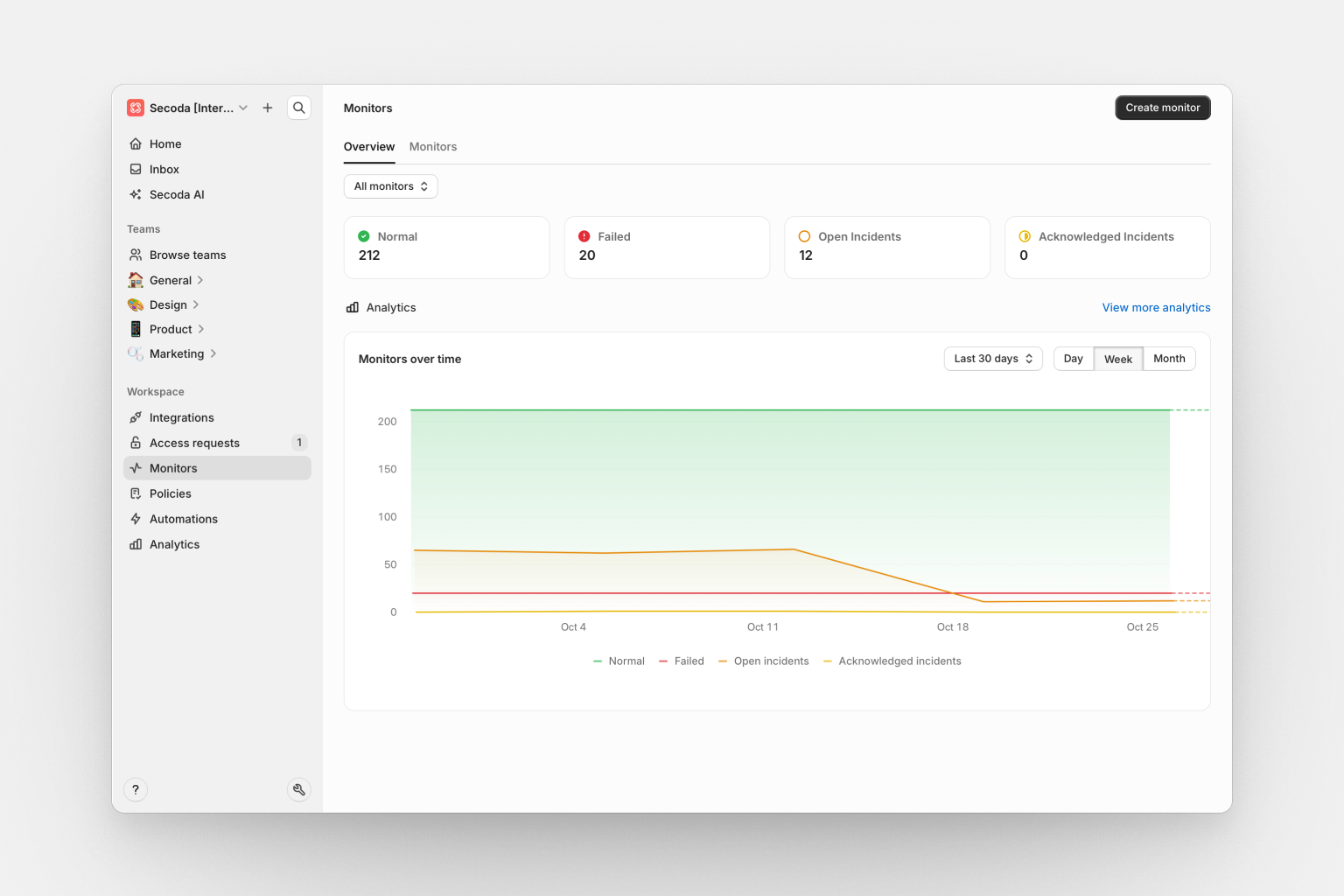Image resolution: width=1344 pixels, height=896 pixels.
Task: Open Automations lightning item
Action: (x=183, y=519)
